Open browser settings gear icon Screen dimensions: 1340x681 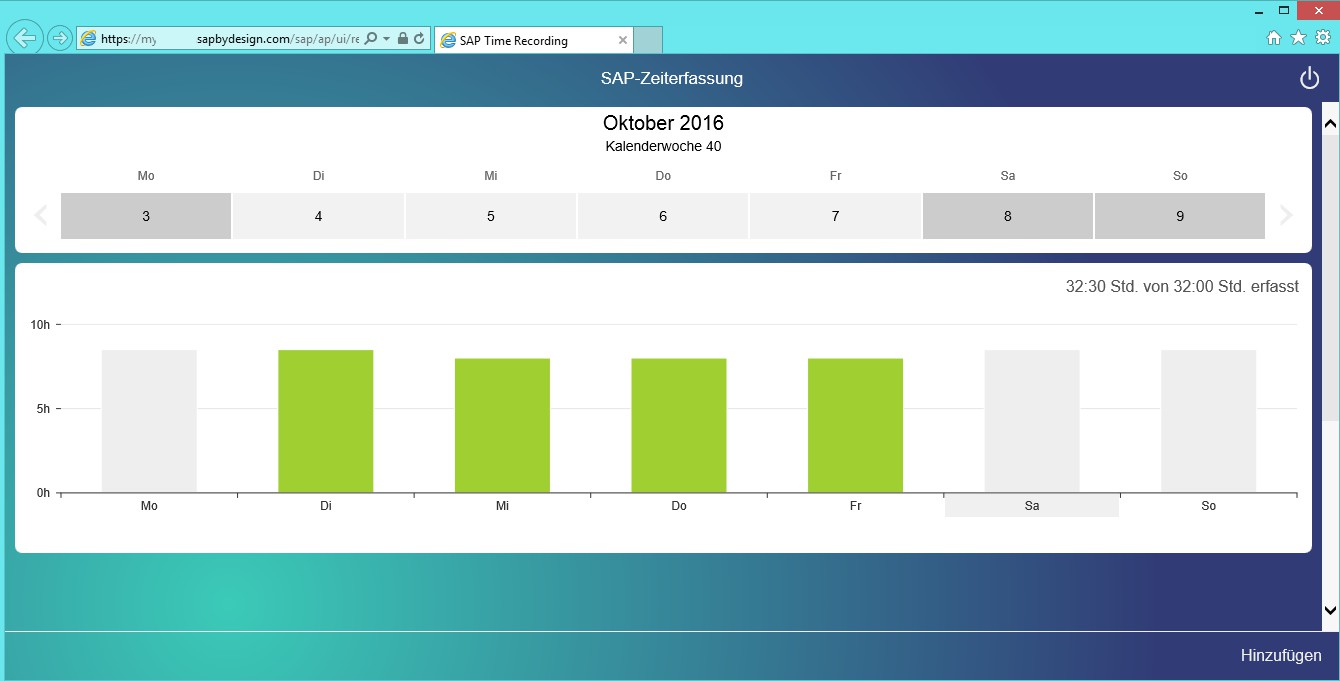click(1323, 38)
